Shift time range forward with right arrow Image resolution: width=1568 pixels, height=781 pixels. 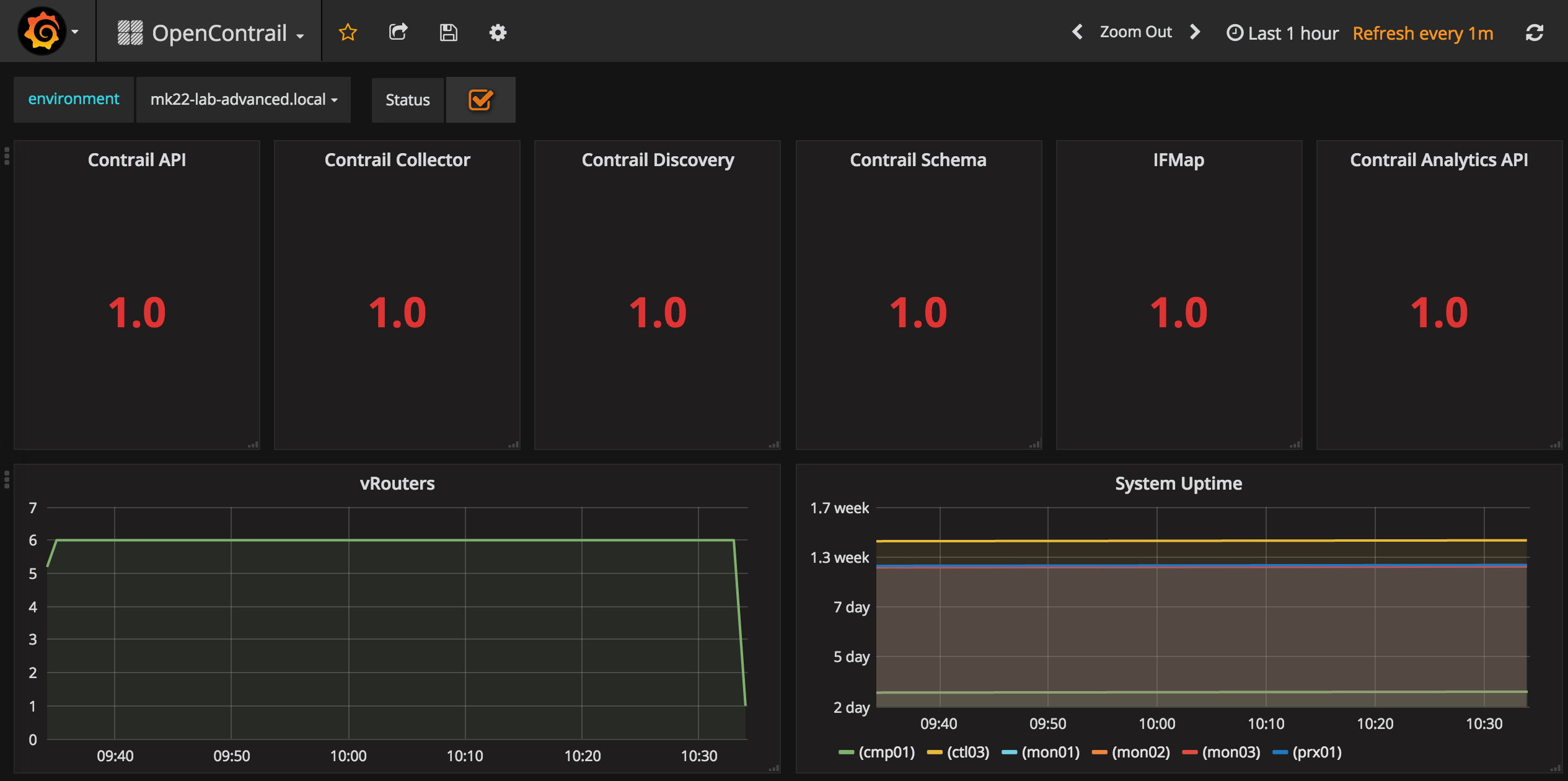[x=1195, y=32]
